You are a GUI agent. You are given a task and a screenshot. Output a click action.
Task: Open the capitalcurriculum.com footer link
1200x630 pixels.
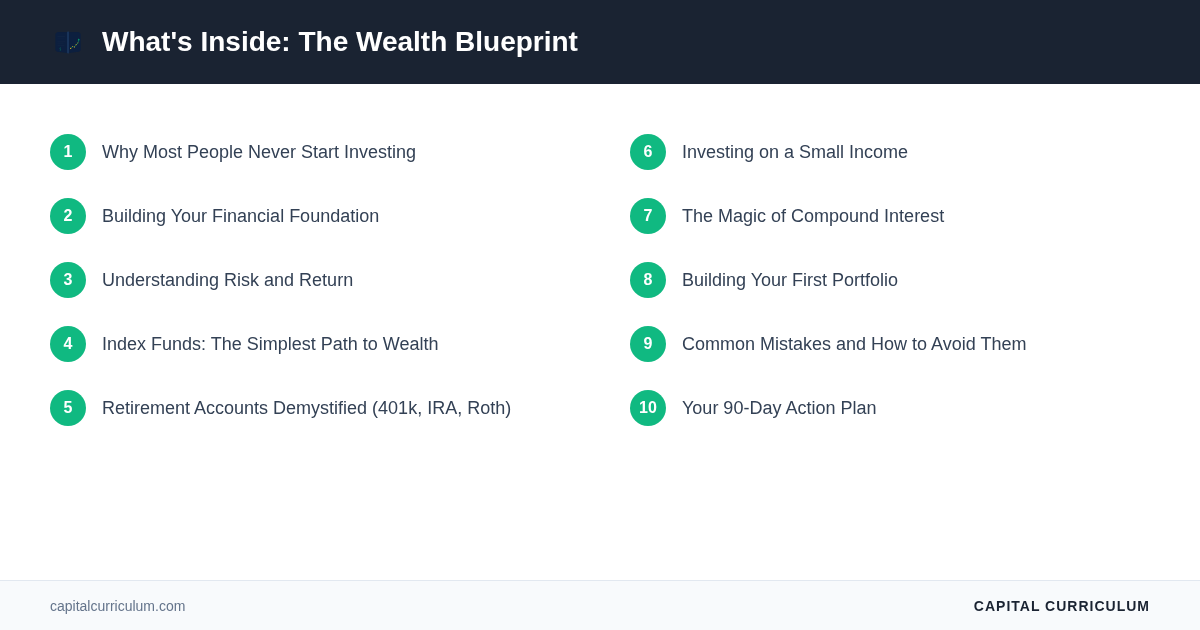pos(118,606)
